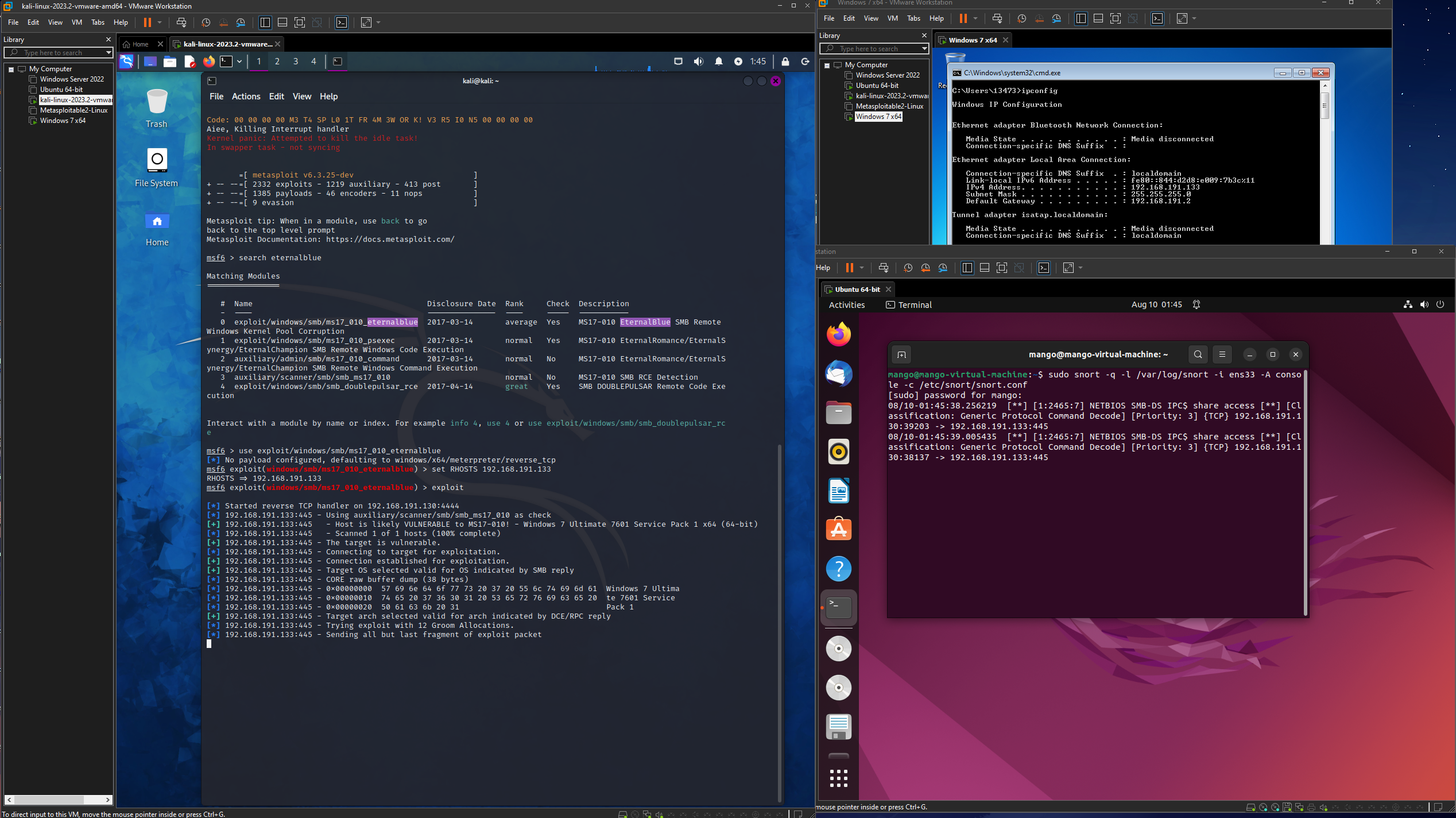The height and width of the screenshot is (818, 1456).
Task: Open terminal dropdown arrow in Kali panel
Action: (x=239, y=61)
